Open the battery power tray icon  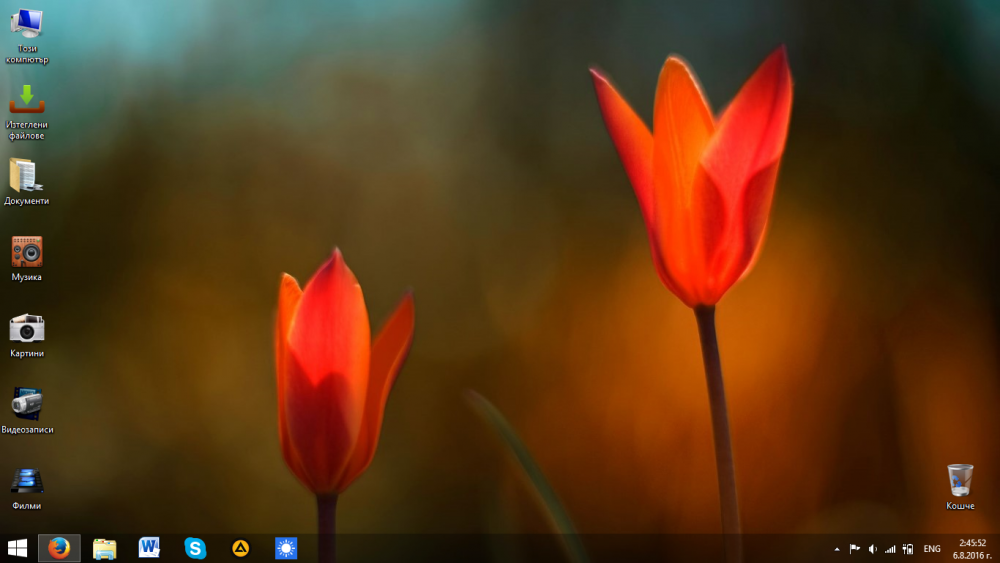pyautogui.click(x=908, y=549)
